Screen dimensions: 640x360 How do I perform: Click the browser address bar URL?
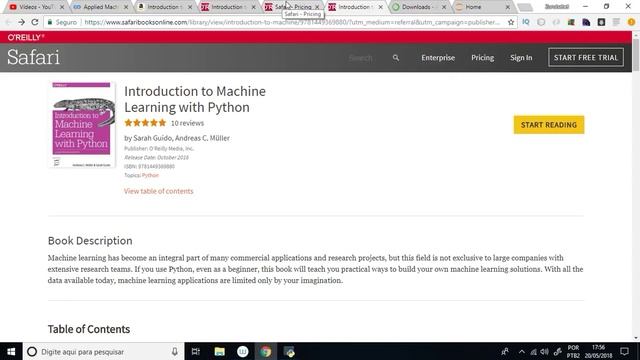(292, 22)
